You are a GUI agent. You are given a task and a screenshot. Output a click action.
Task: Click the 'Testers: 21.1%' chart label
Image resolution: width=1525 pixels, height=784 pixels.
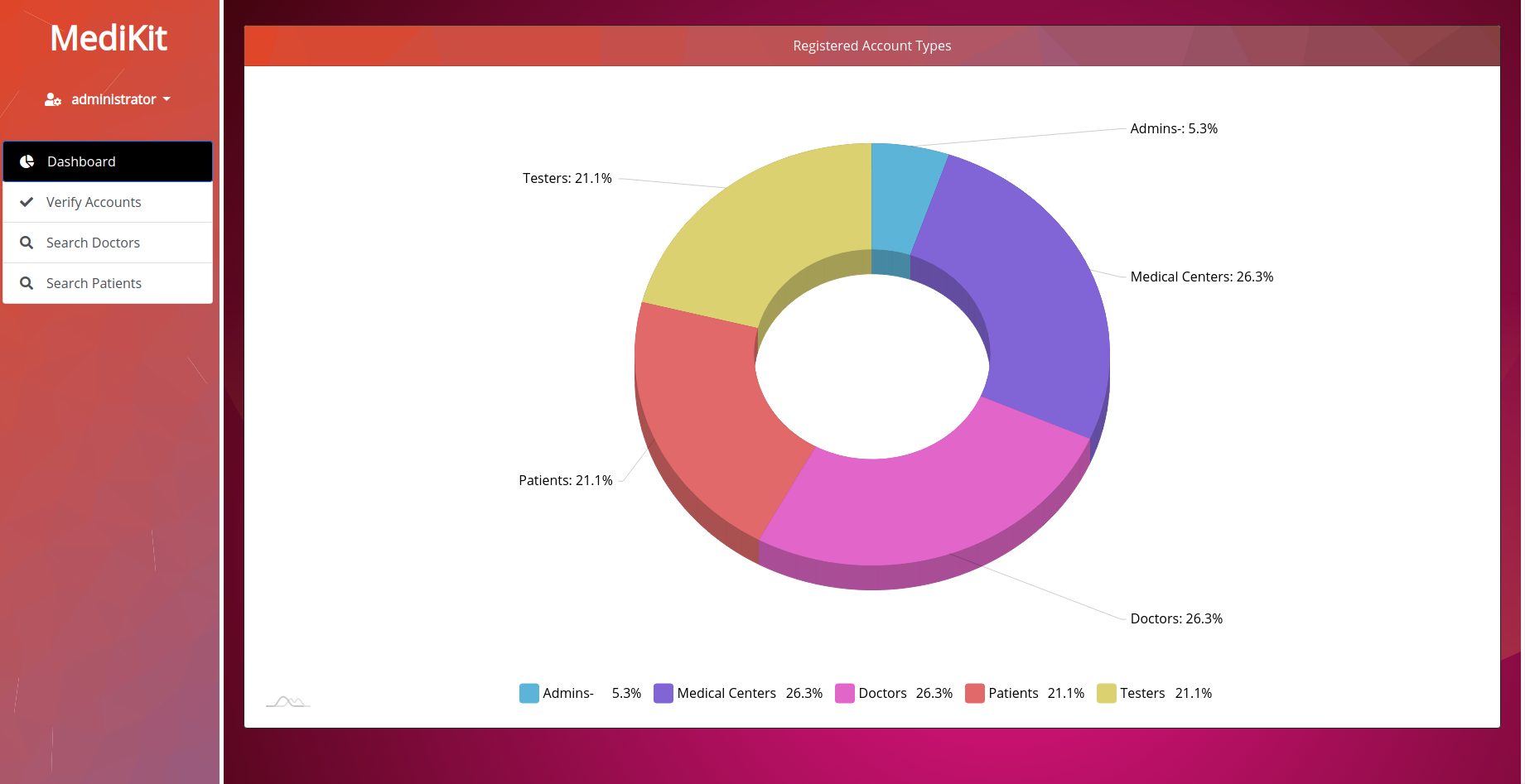point(567,178)
